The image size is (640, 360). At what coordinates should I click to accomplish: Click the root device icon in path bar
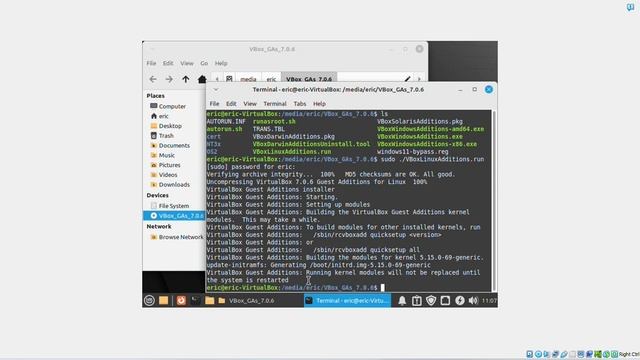(x=229, y=79)
